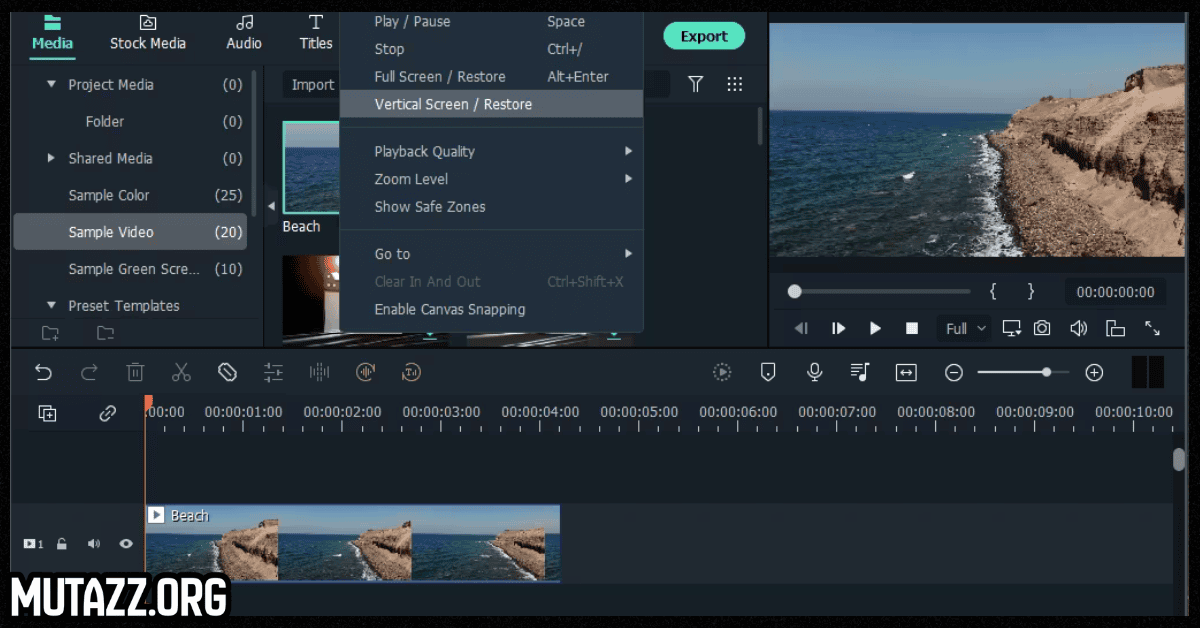Select the Beach clip on the timeline

[x=352, y=544]
